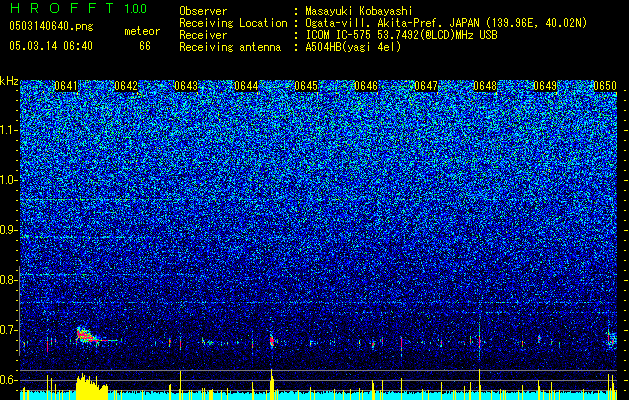Click the 1.1 frequency axis label
This screenshot has width=629, height=400.
click(x=8, y=130)
